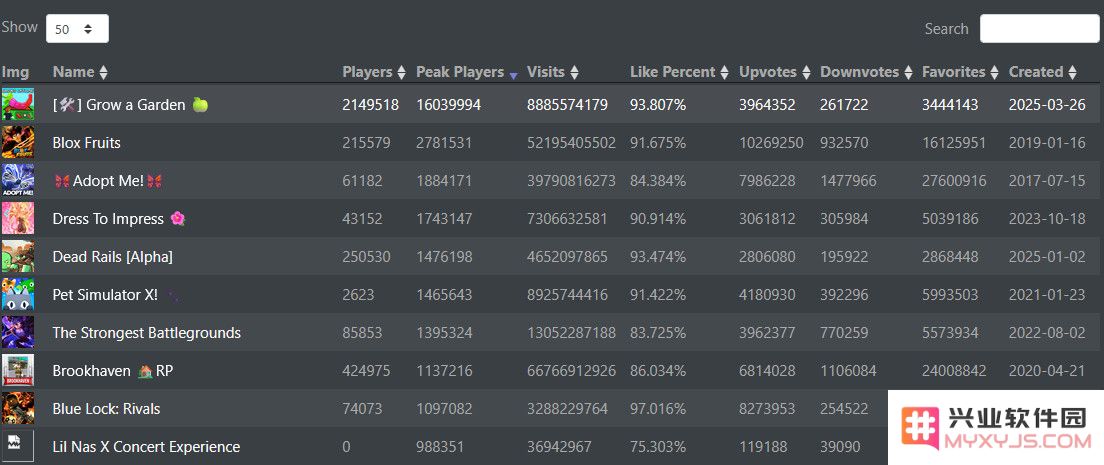Select Blox Fruits created date 2019-01-16
Screen dimensions: 1104x465
[x=1047, y=143]
